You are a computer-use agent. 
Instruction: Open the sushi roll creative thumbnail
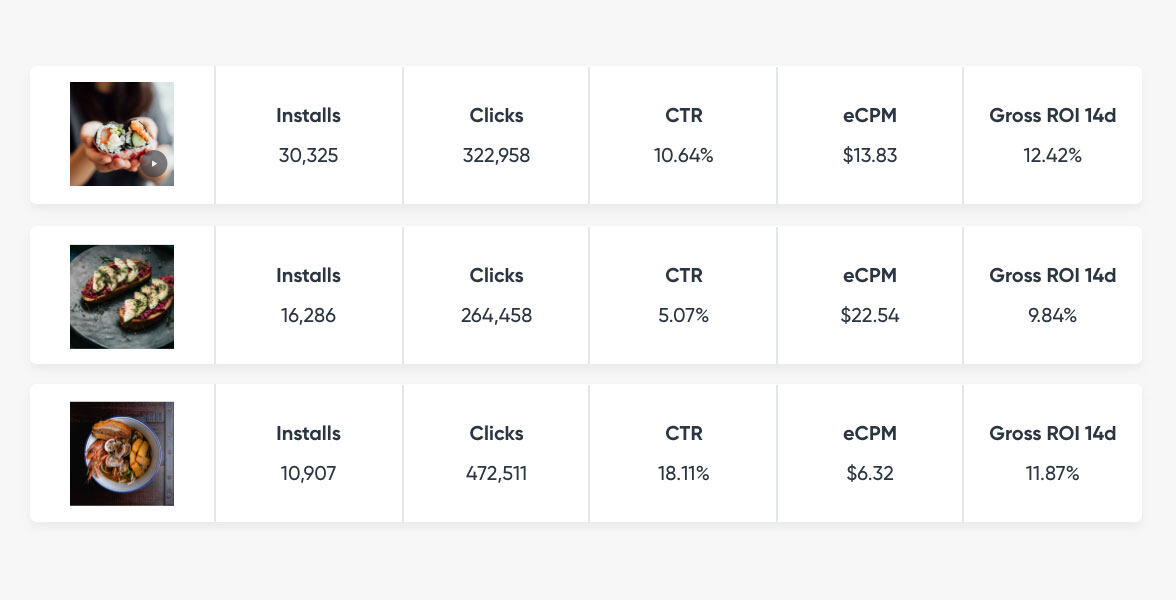click(x=122, y=134)
